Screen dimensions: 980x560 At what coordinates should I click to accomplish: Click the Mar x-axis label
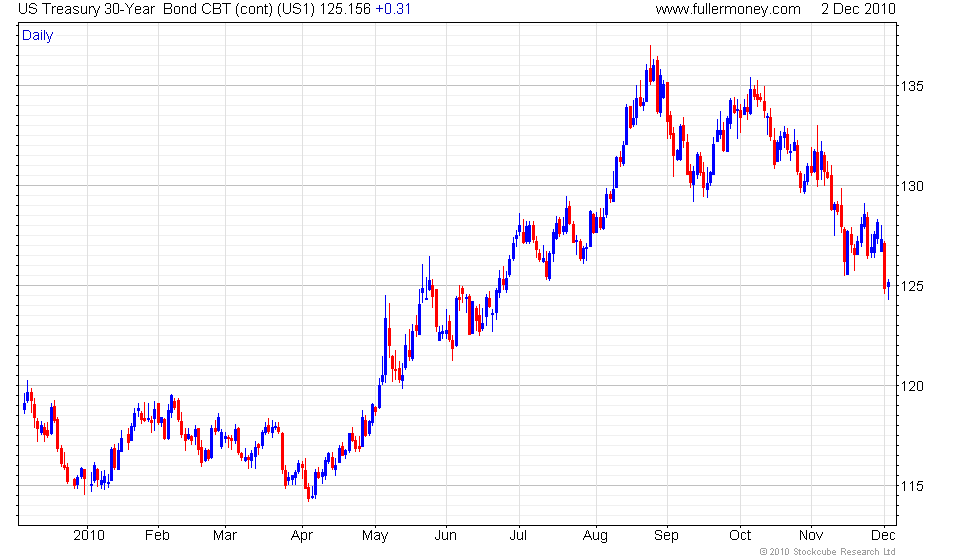(224, 536)
